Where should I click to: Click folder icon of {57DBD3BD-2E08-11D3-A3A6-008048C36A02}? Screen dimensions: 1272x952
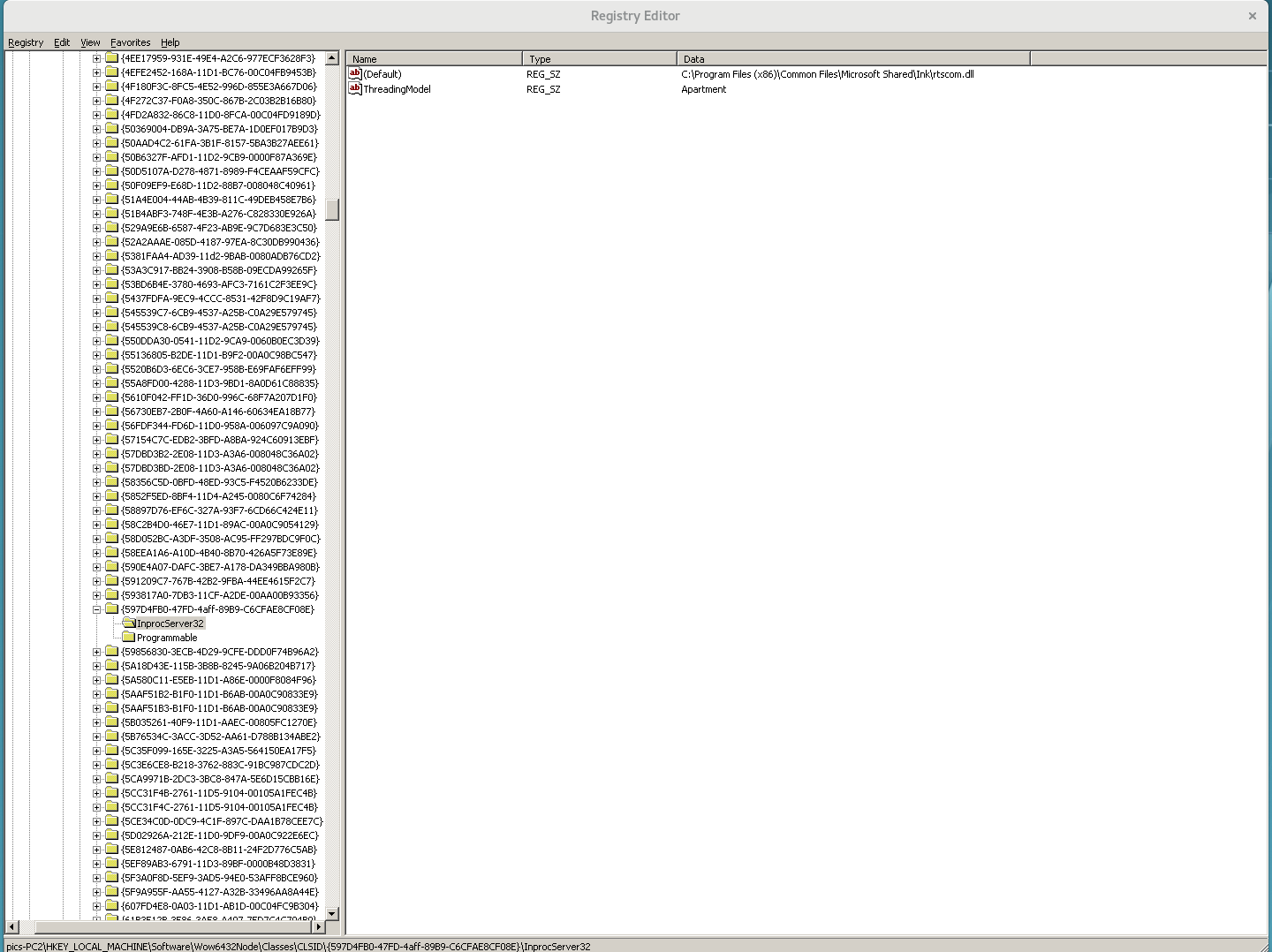pos(112,468)
